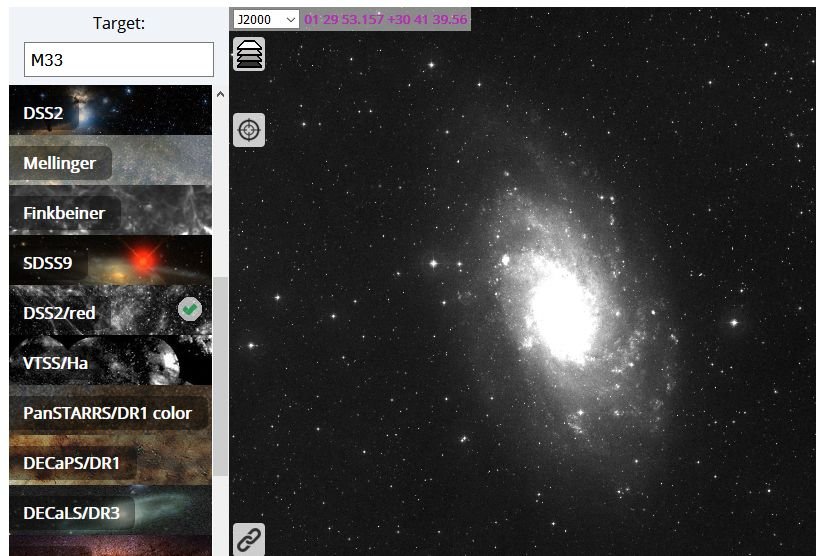The height and width of the screenshot is (556, 816).
Task: Click the green checkmark on DSS2/red
Action: point(190,310)
